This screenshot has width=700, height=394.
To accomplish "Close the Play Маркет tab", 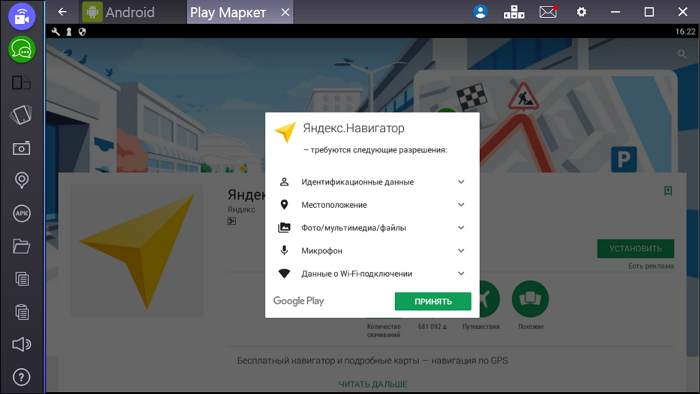I will [285, 12].
